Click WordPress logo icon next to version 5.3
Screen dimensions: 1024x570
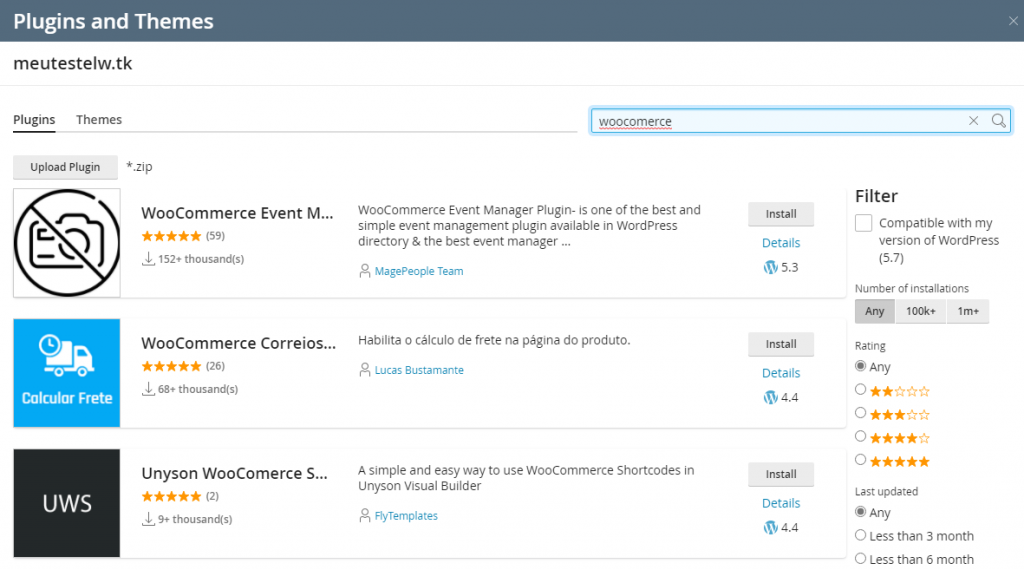[x=771, y=267]
